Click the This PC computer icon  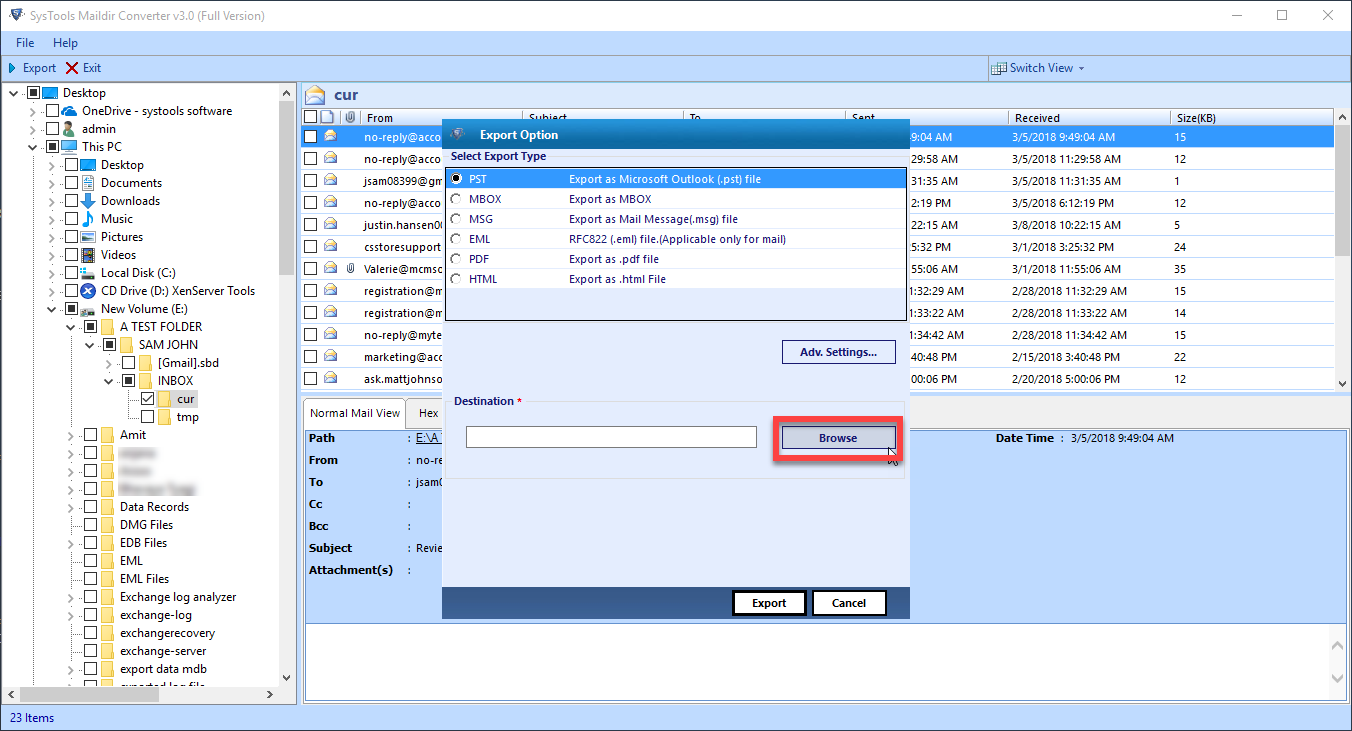[70, 147]
